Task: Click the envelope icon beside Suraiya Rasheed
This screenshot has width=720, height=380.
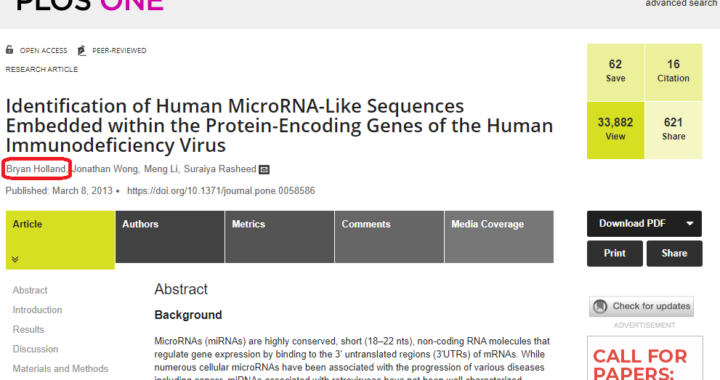Action: click(264, 170)
